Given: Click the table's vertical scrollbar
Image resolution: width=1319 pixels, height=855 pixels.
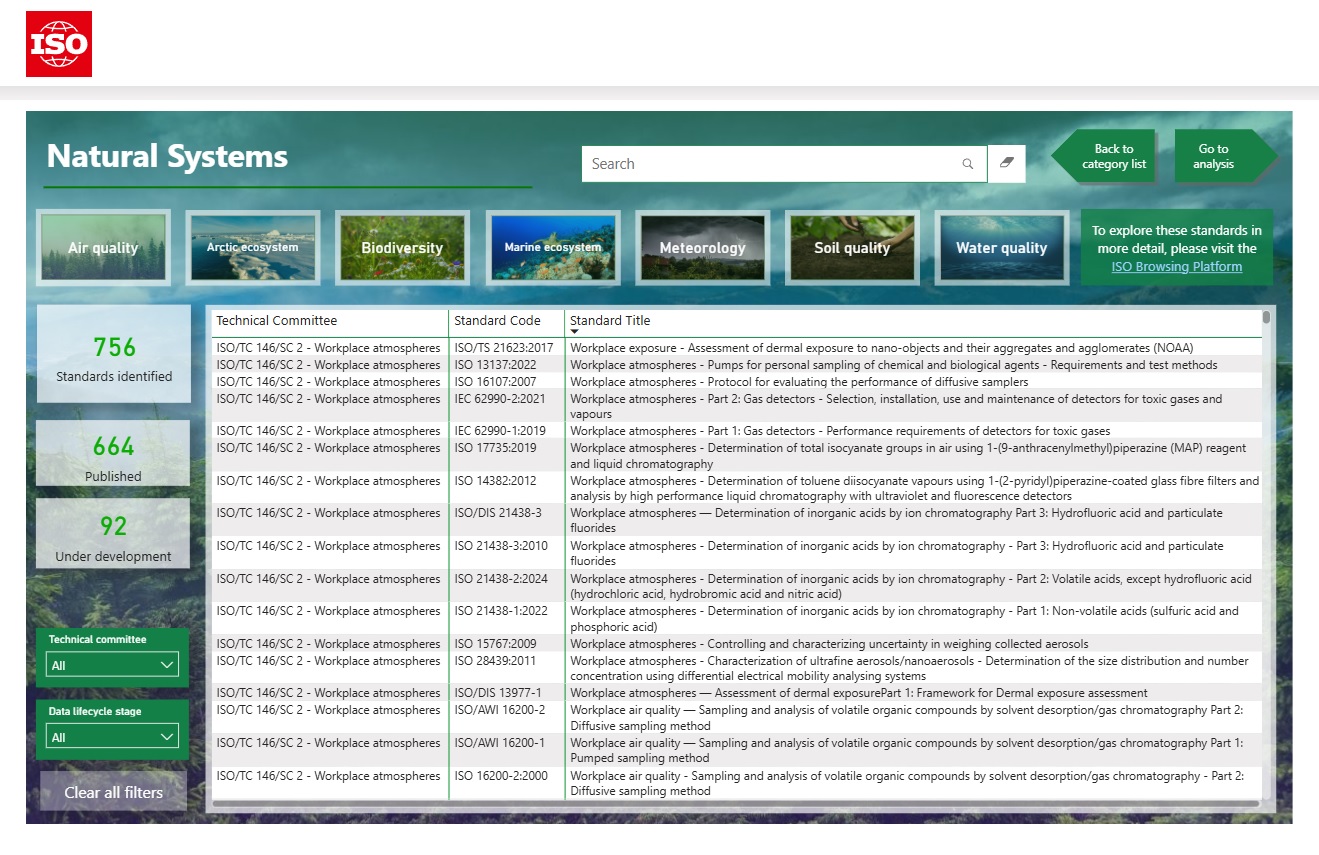Looking at the screenshot, I should (x=1266, y=318).
